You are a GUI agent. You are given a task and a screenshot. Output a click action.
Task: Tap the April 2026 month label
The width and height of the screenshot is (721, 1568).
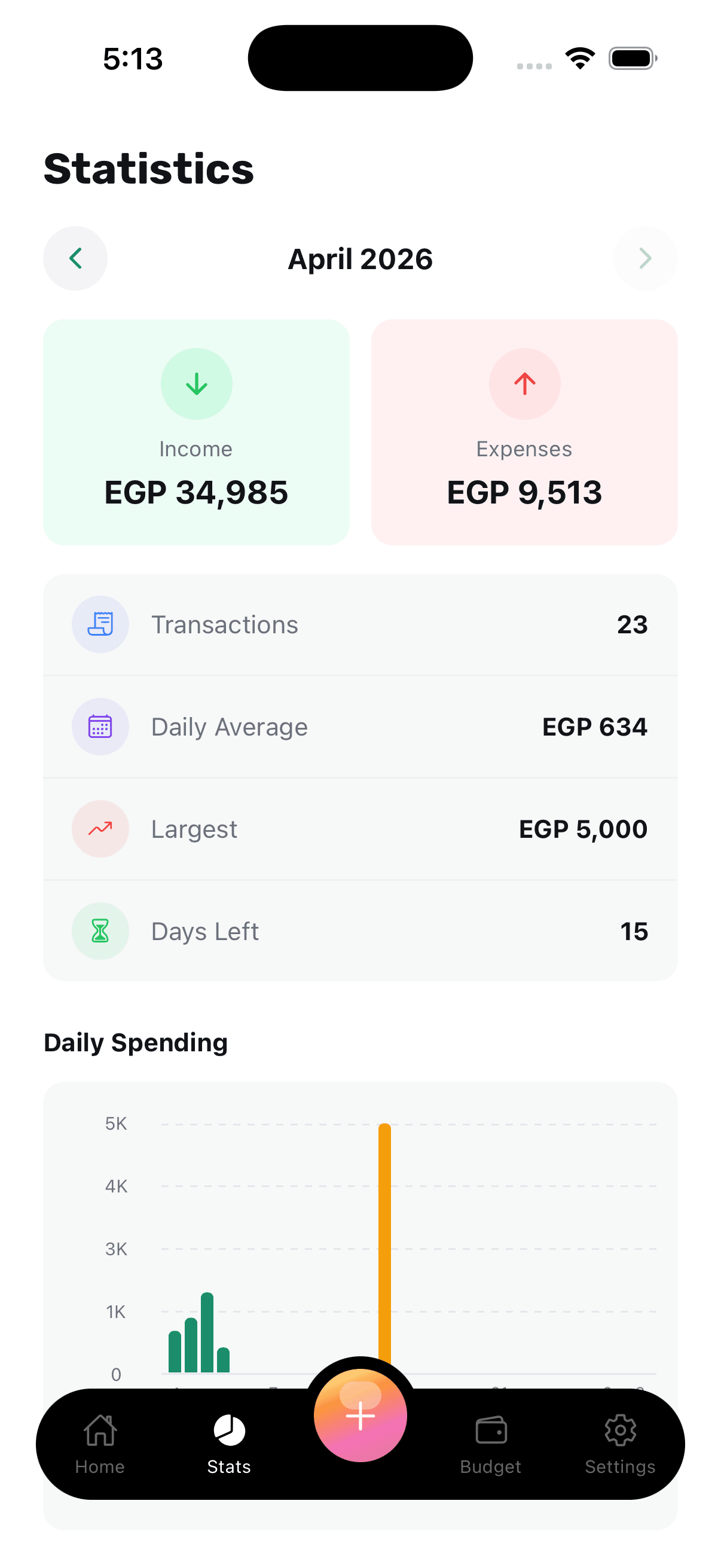(x=360, y=259)
